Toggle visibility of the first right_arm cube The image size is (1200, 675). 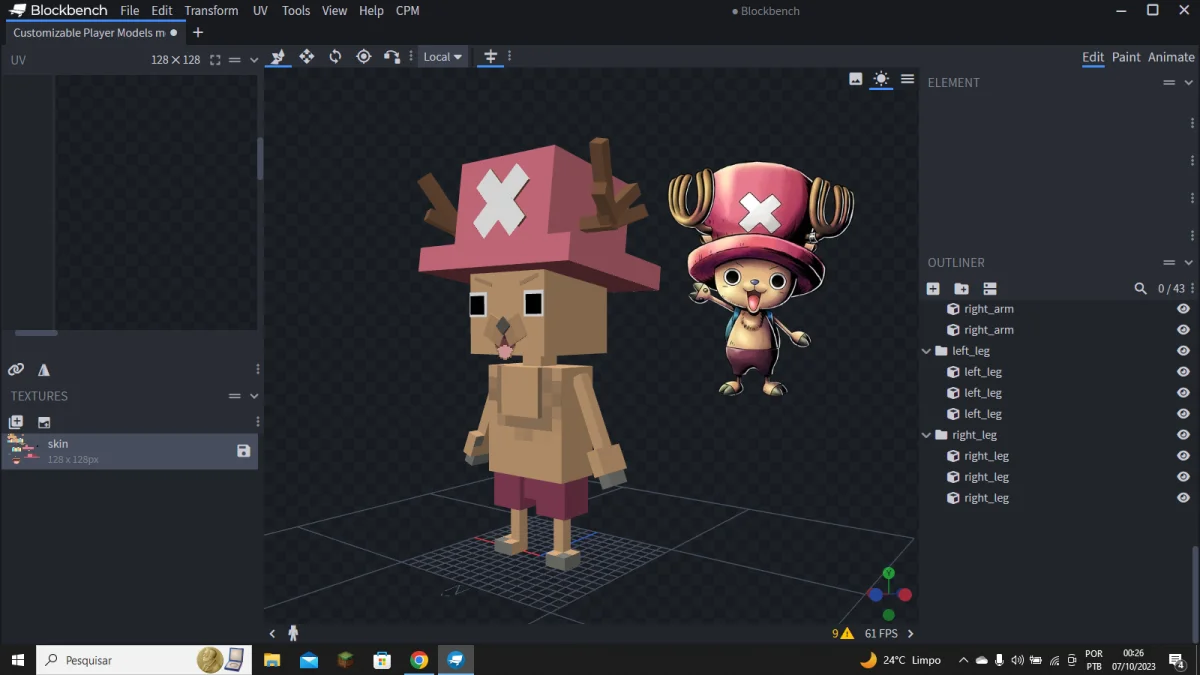[x=1183, y=309]
